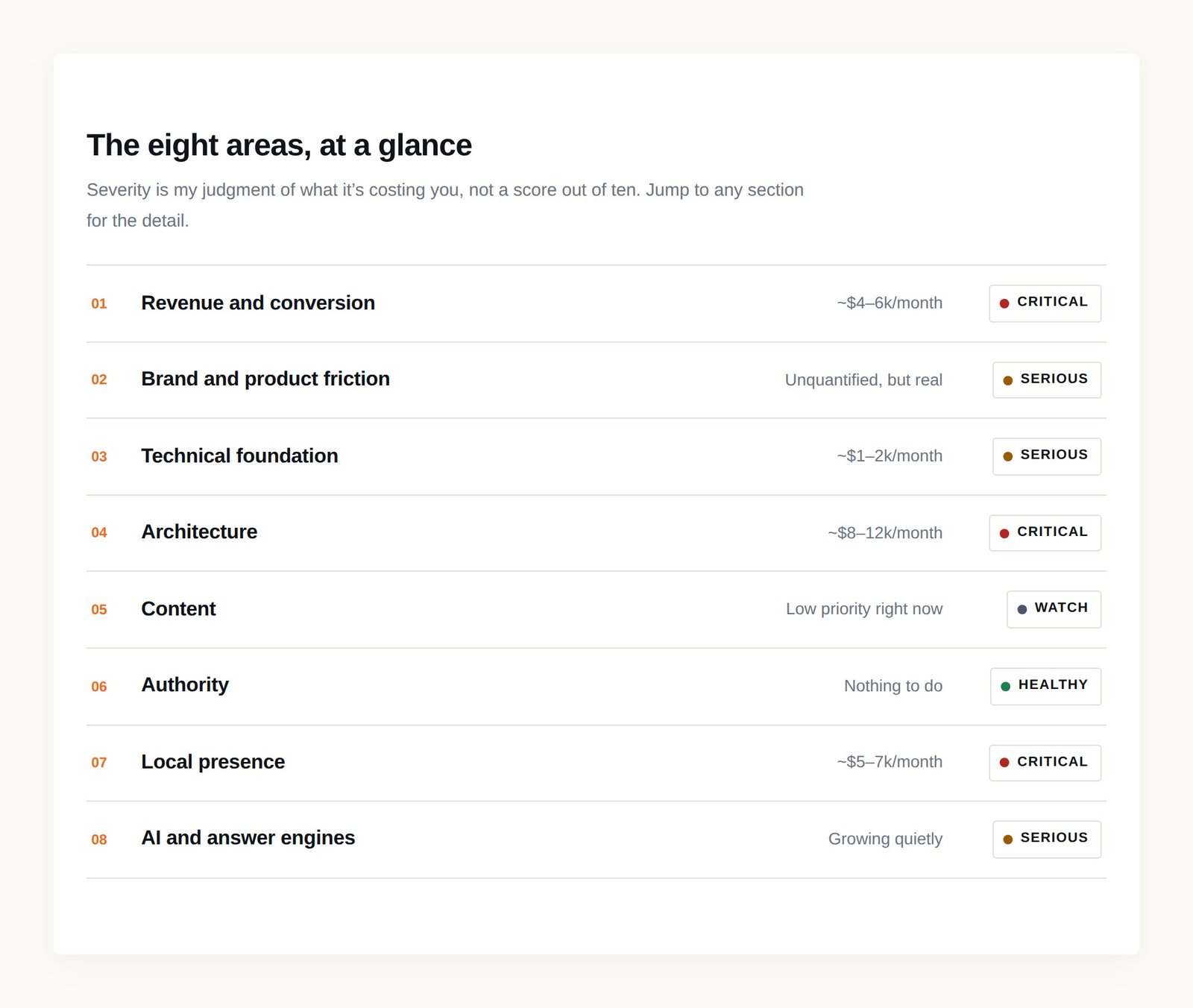Click the CRITICAL badge on Local presence

click(x=1045, y=763)
